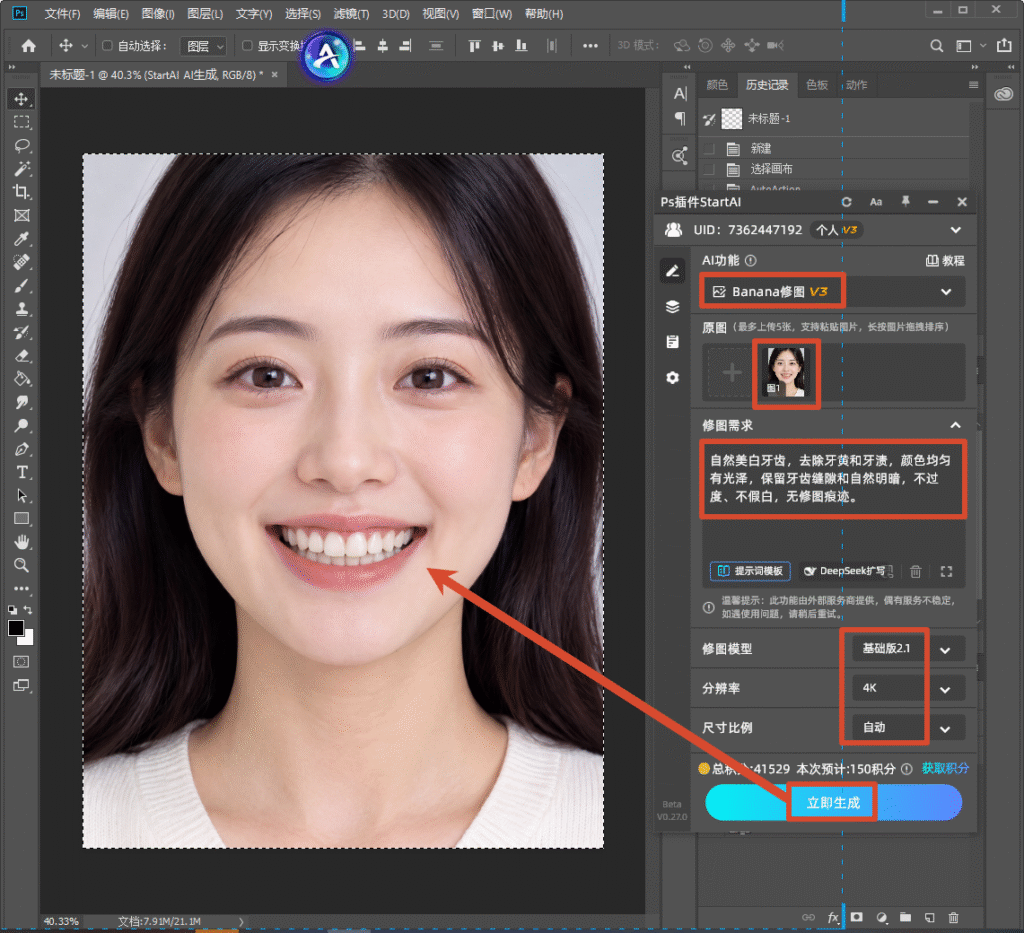This screenshot has height=933, width=1024.
Task: Select uploaded 图1 portrait thumbnail
Action: point(786,372)
